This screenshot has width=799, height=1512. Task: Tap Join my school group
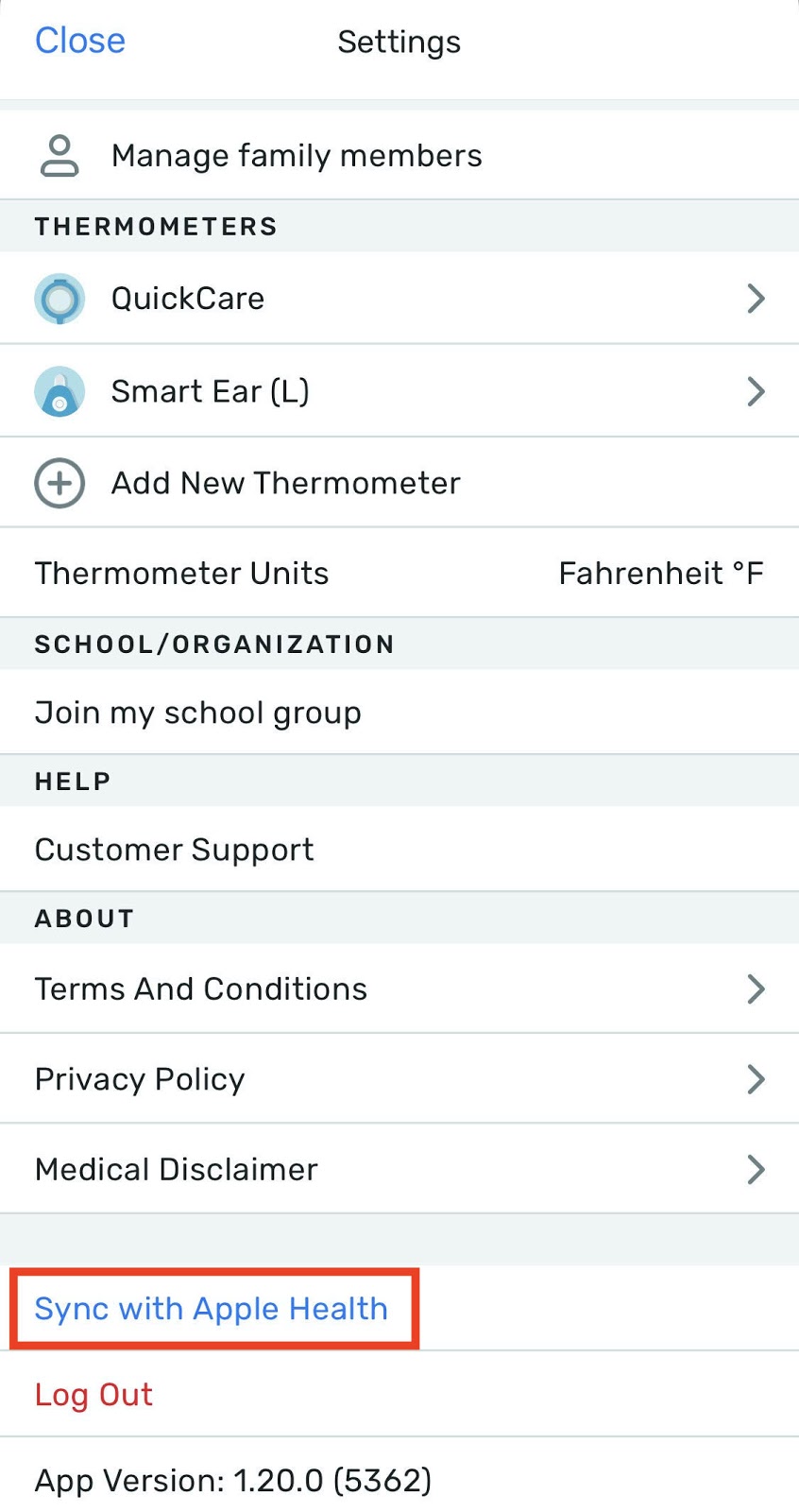pos(198,713)
